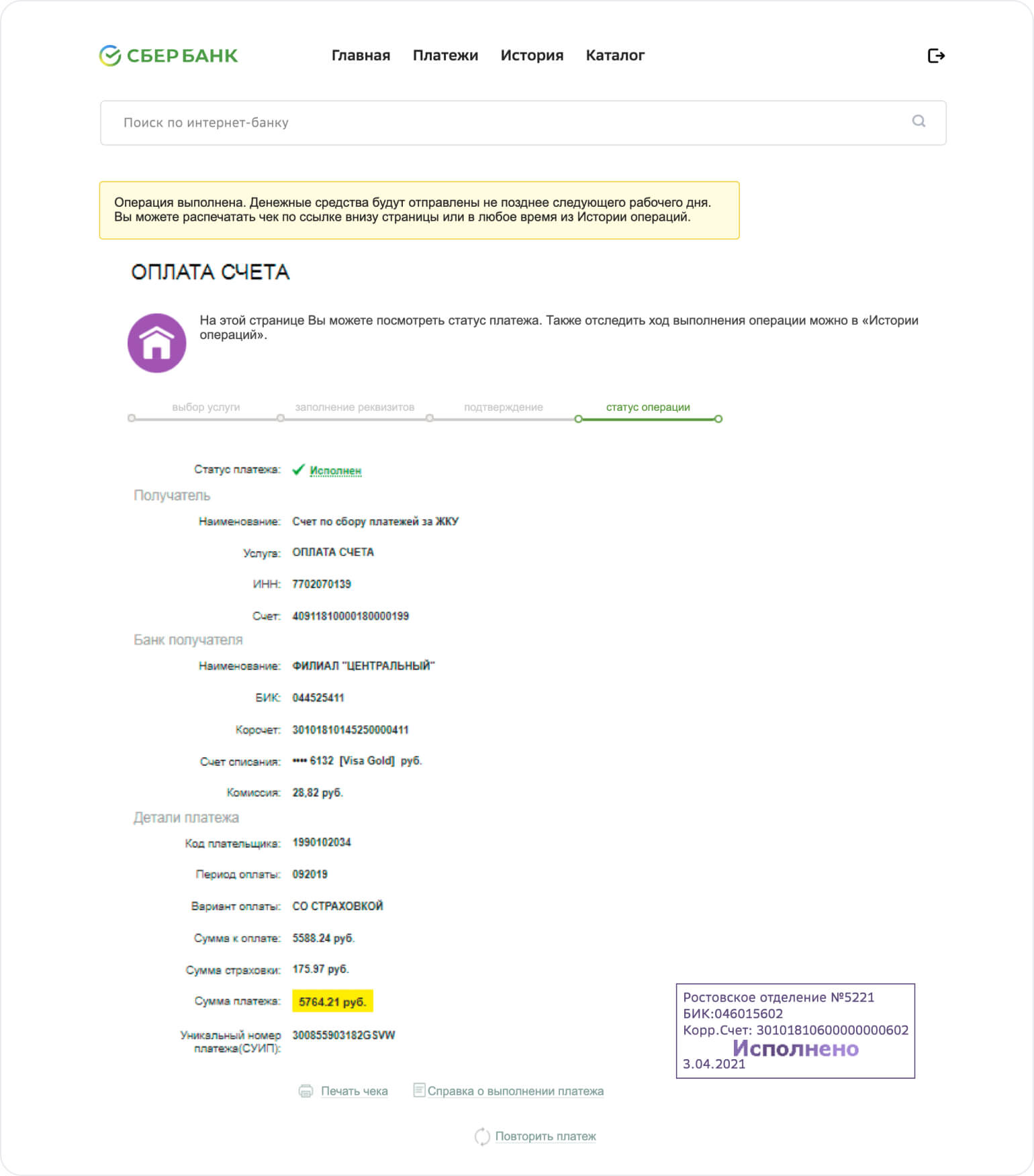Click the purple house service icon
Viewport: 1034px width, 1176px height.
tap(157, 343)
